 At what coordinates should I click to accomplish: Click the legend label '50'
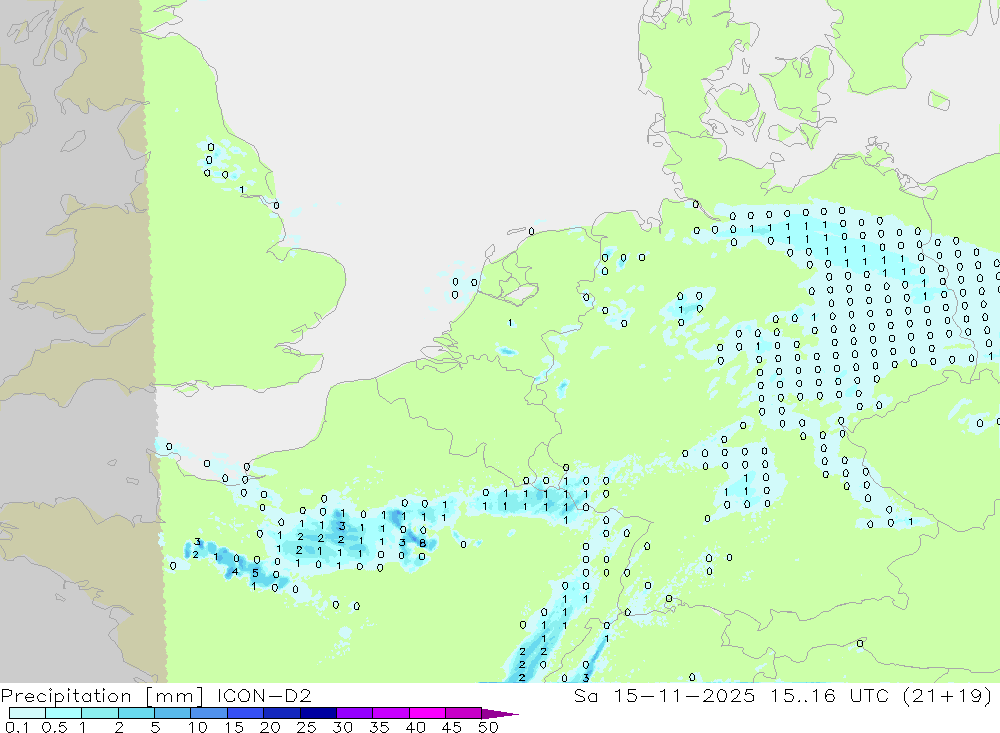click(x=488, y=727)
